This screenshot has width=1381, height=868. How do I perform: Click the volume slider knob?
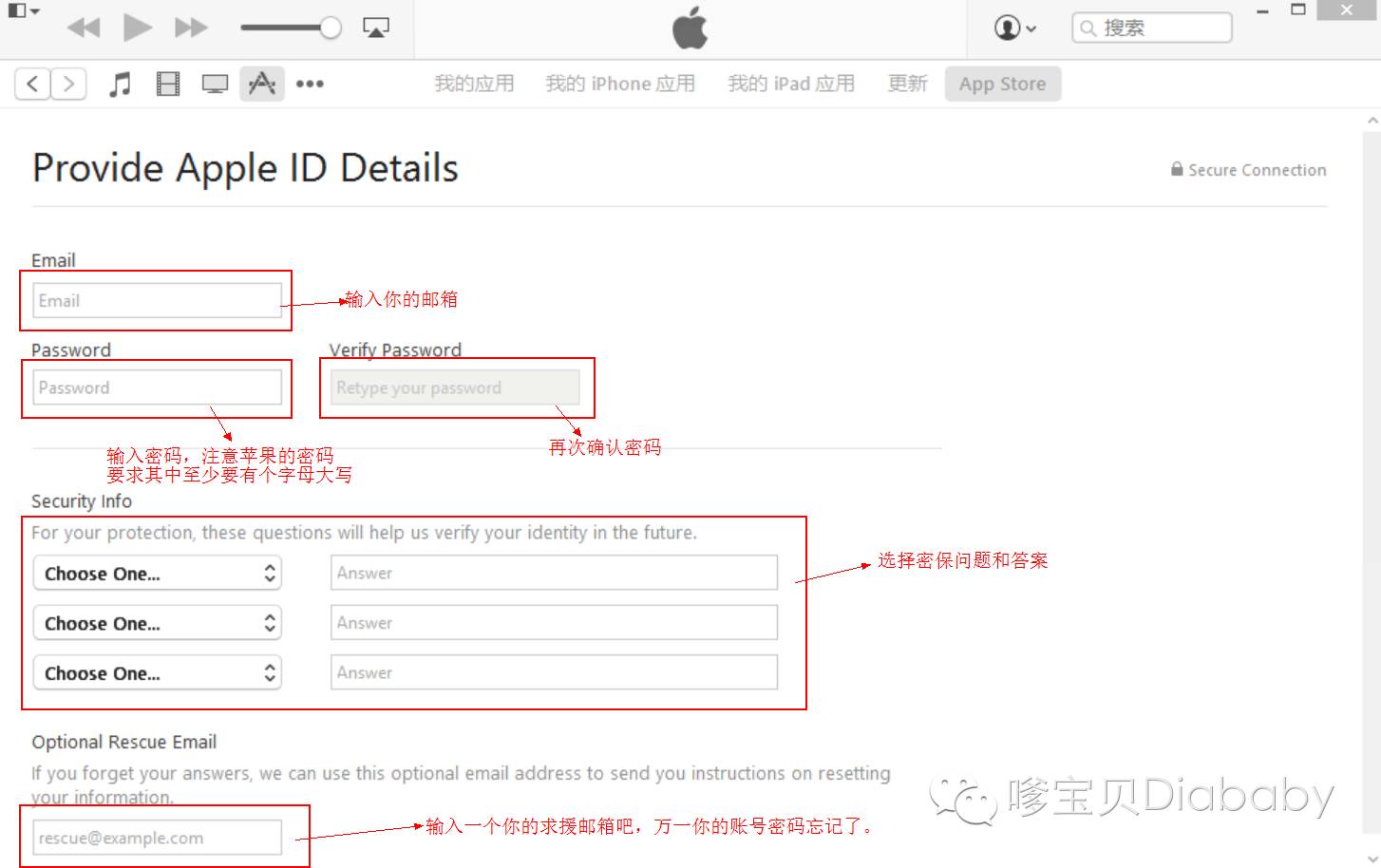331,28
